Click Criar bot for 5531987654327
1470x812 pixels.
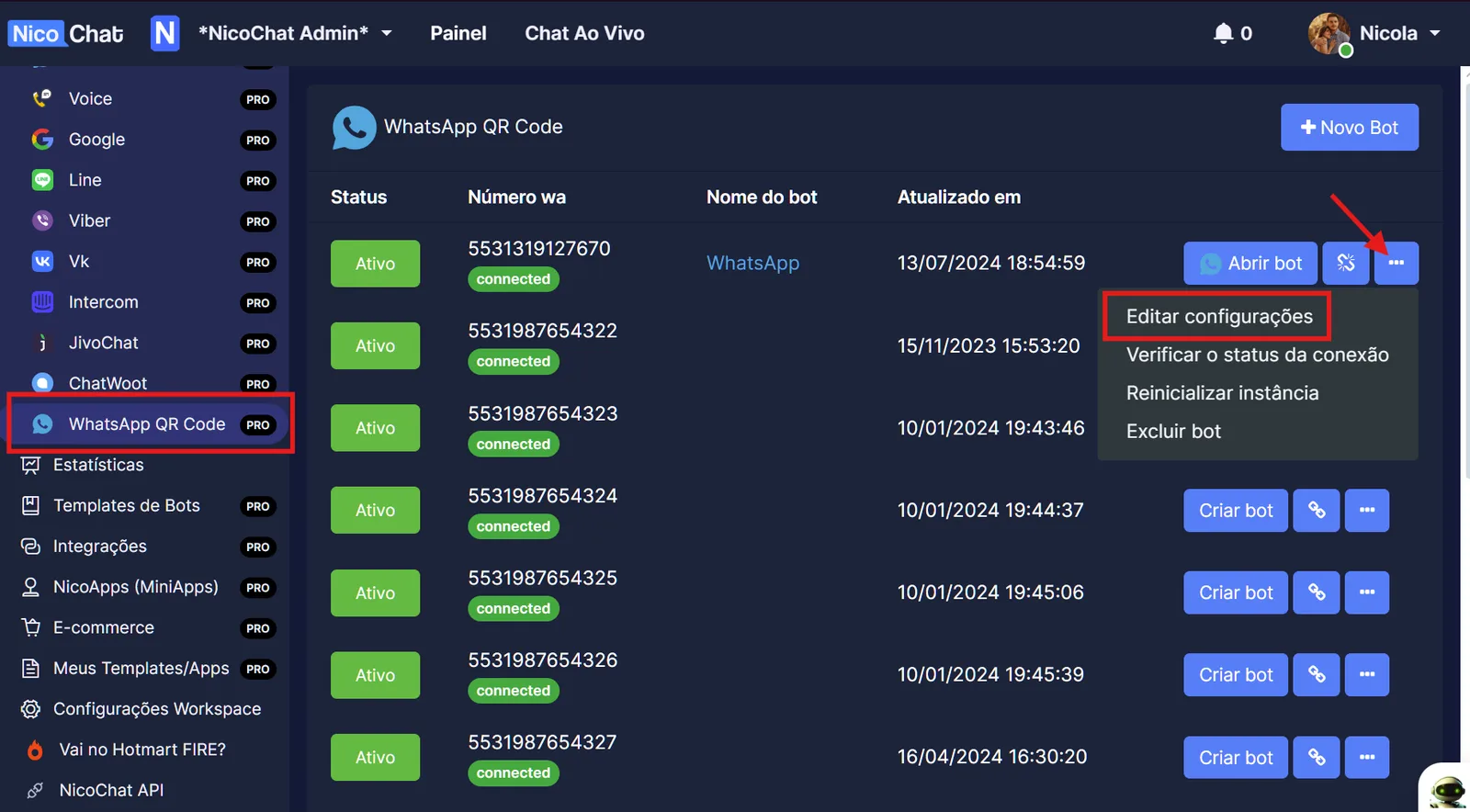[1236, 757]
